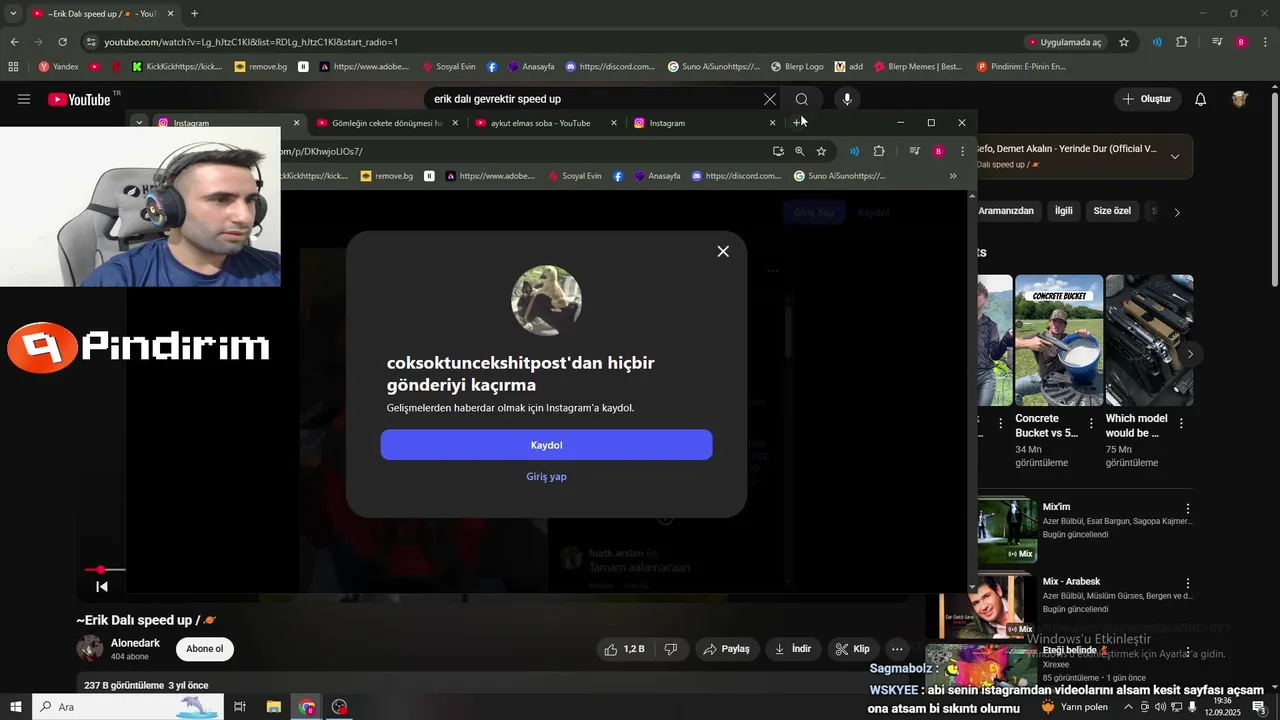The width and height of the screenshot is (1280, 720).
Task: Go back in the rear Chrome window
Action: (14, 42)
